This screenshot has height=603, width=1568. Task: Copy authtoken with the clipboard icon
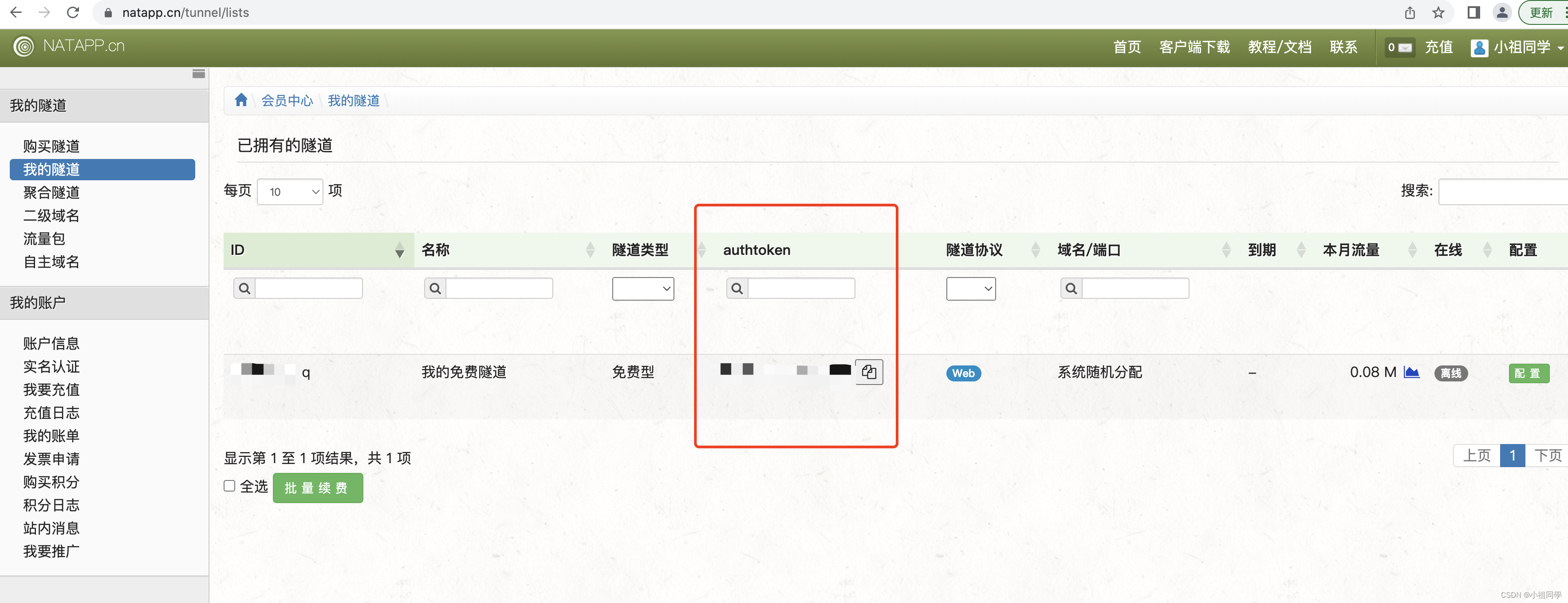pos(869,372)
